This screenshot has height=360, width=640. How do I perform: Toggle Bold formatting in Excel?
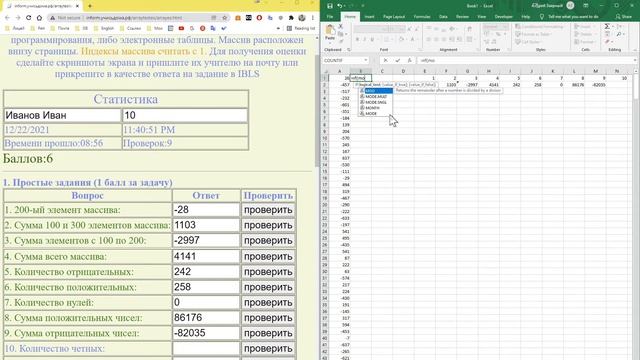tap(357, 39)
